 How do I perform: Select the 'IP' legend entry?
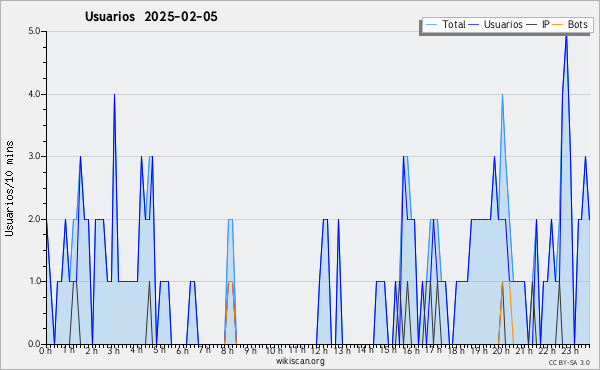538,24
